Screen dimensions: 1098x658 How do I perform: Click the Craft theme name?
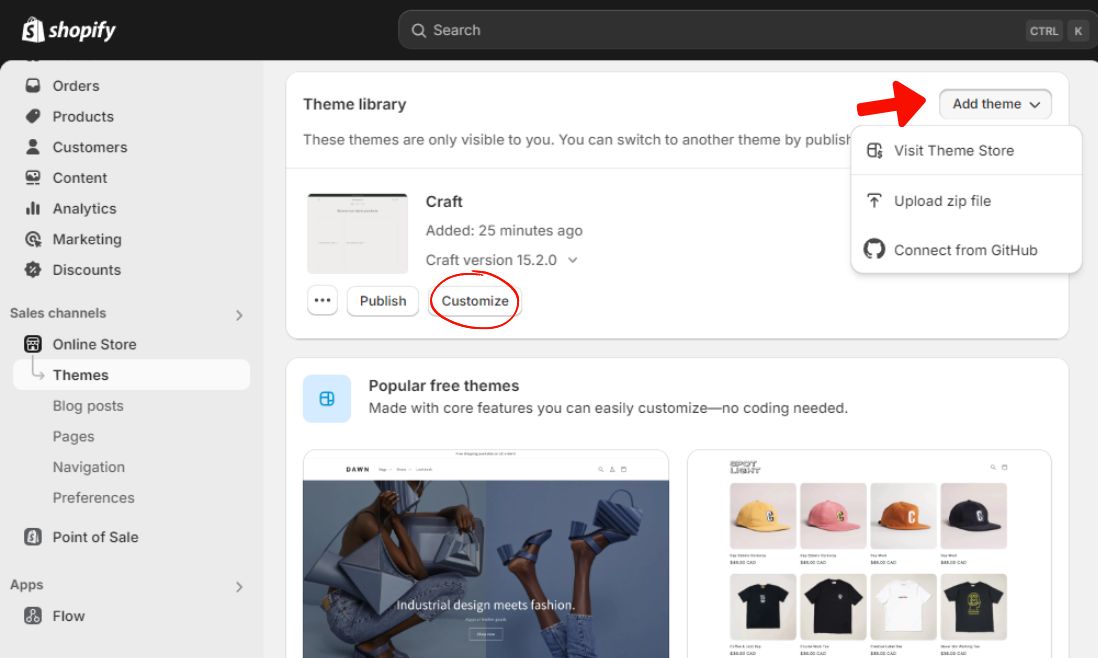pyautogui.click(x=444, y=202)
